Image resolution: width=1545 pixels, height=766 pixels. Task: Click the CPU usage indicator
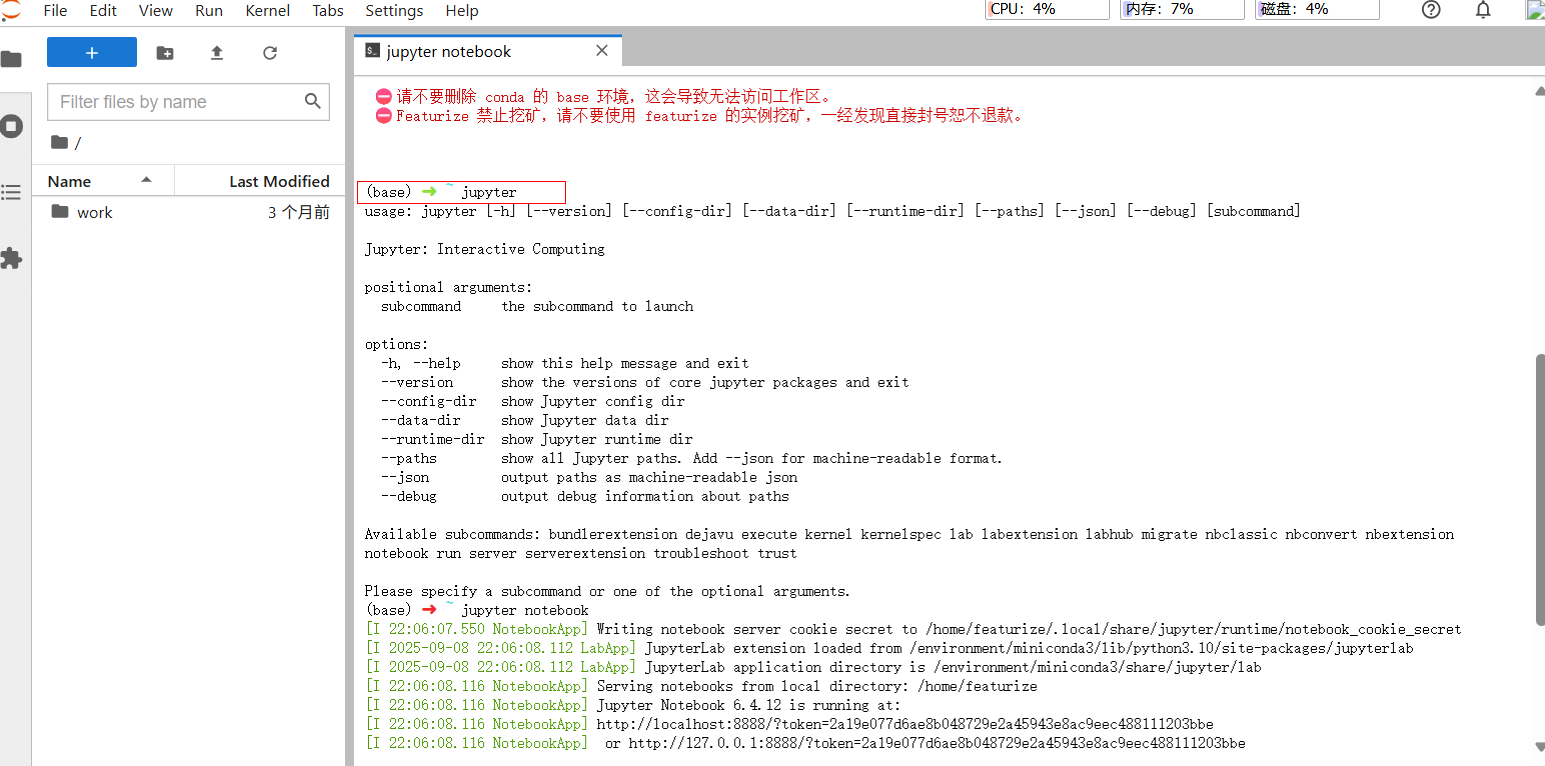coord(1048,9)
